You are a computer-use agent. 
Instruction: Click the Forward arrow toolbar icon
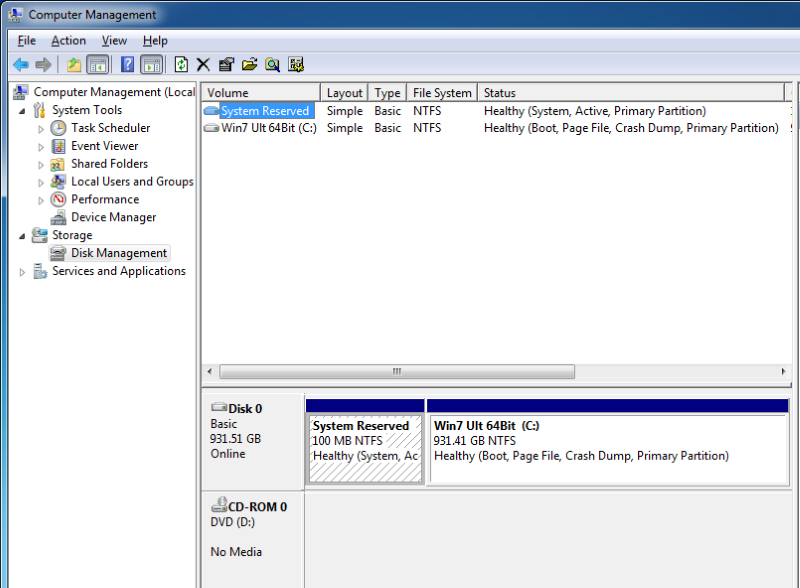coord(43,64)
